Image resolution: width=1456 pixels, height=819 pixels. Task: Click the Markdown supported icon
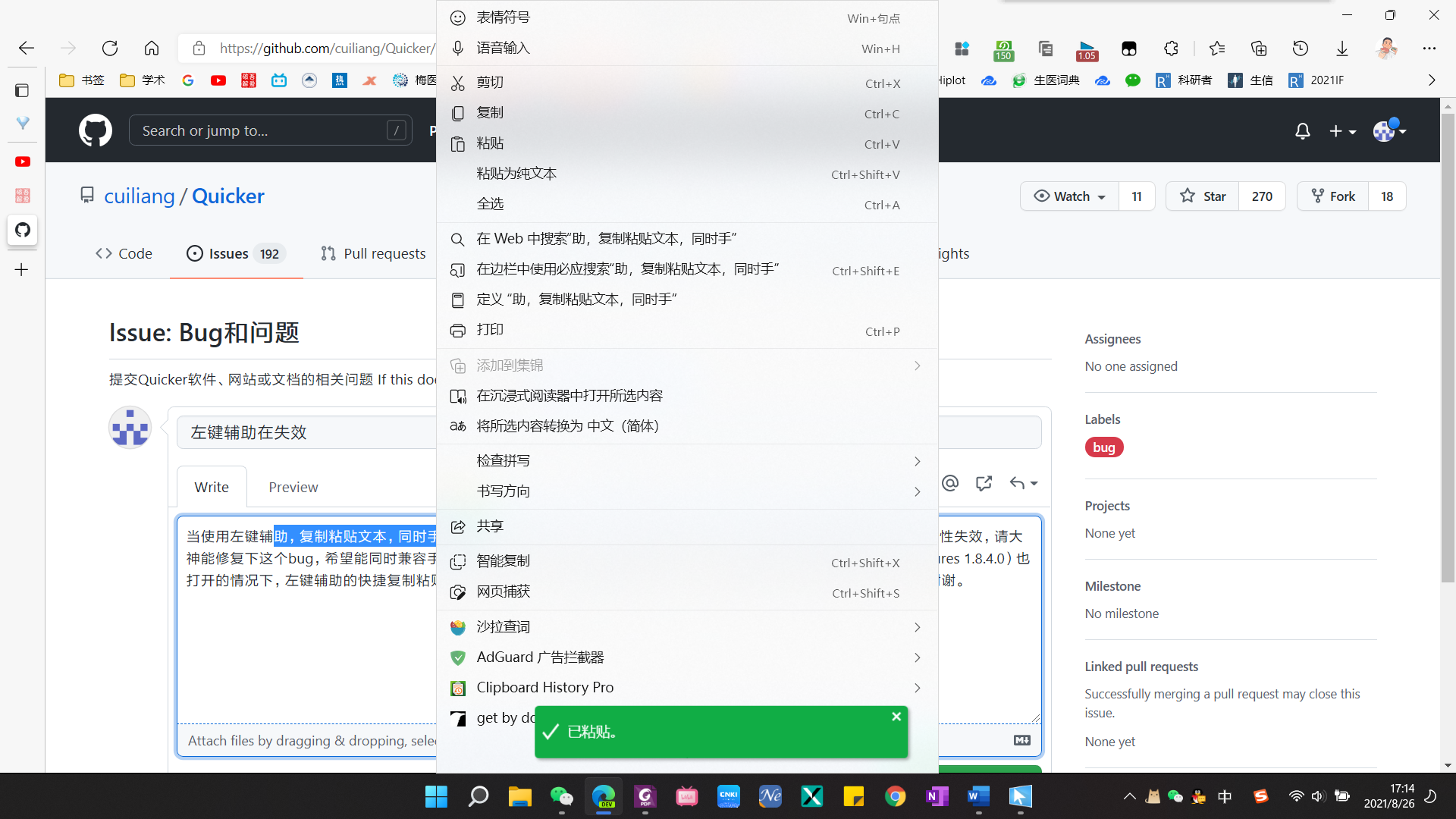coord(1022,740)
